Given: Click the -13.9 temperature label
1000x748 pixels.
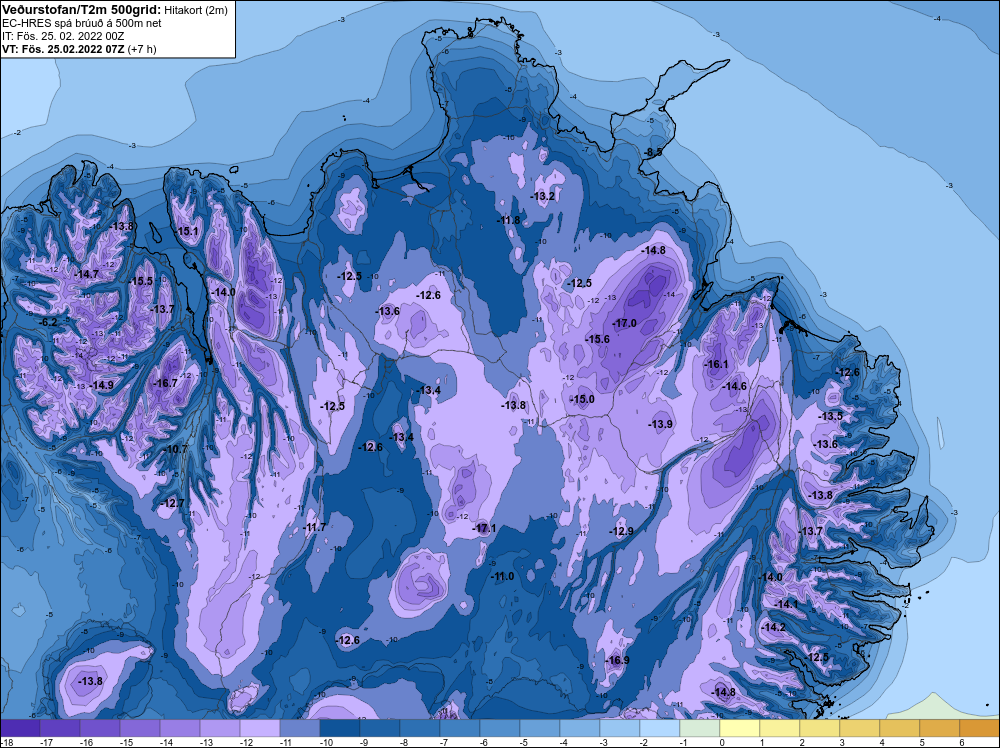Looking at the screenshot, I should (660, 424).
